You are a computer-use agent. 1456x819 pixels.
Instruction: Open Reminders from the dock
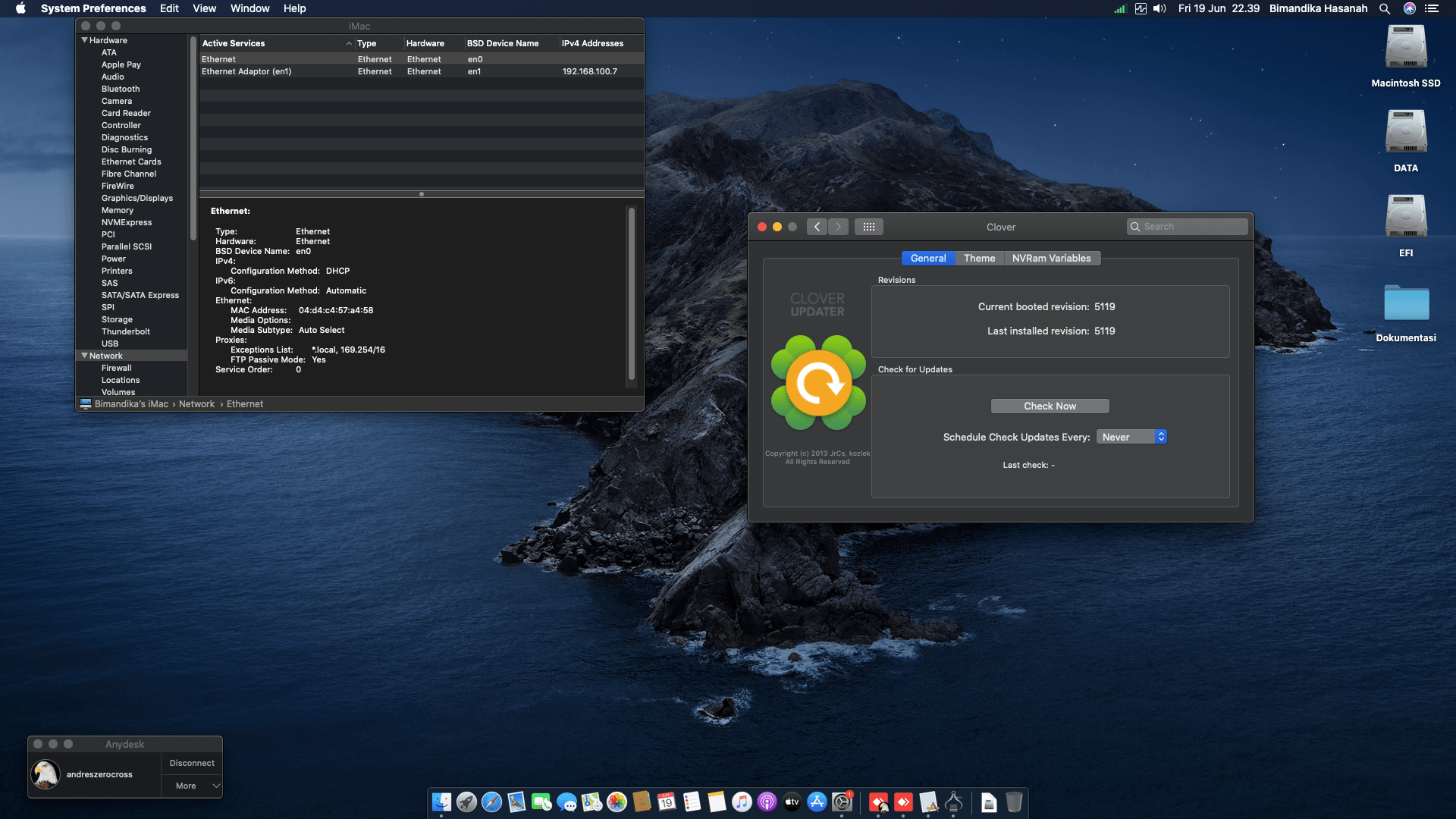click(x=692, y=802)
